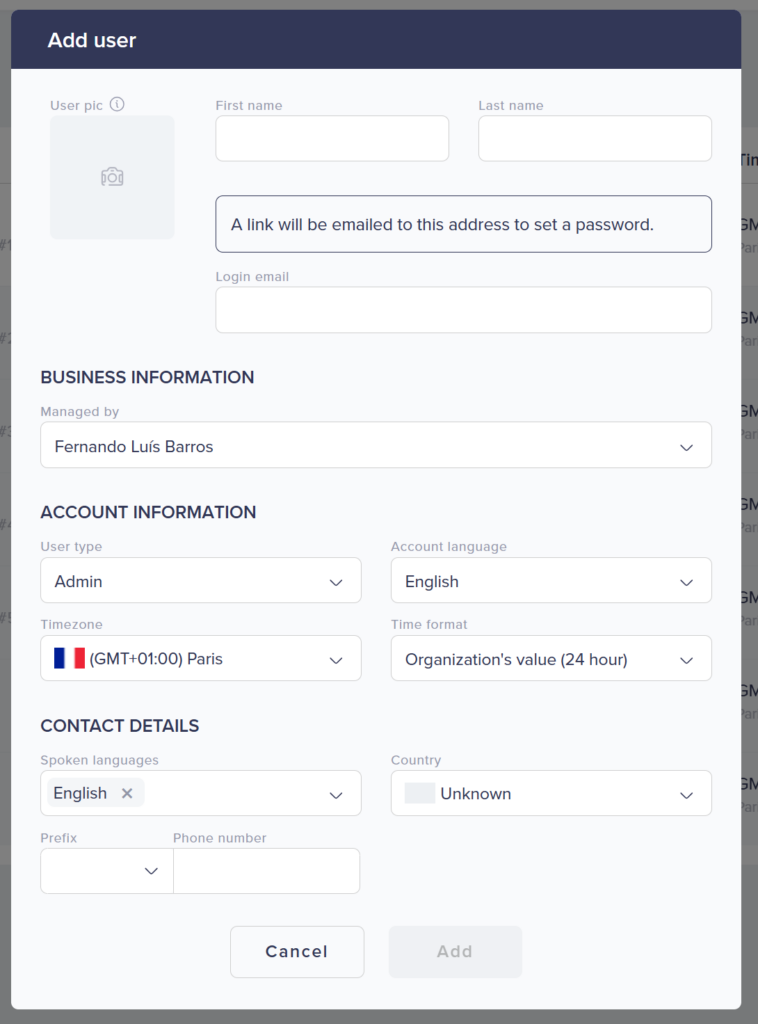This screenshot has width=758, height=1024.
Task: Click the Country flag placeholder
Action: [419, 794]
